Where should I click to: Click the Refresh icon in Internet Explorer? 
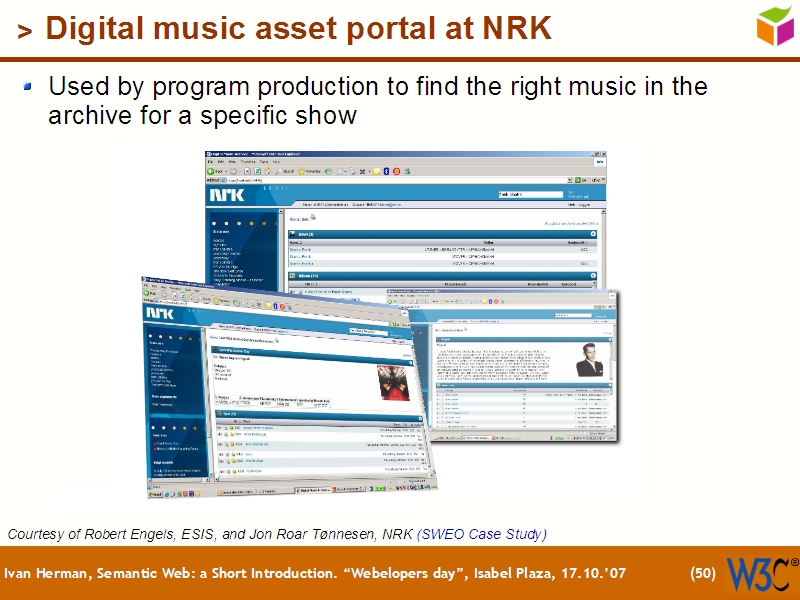[x=256, y=171]
